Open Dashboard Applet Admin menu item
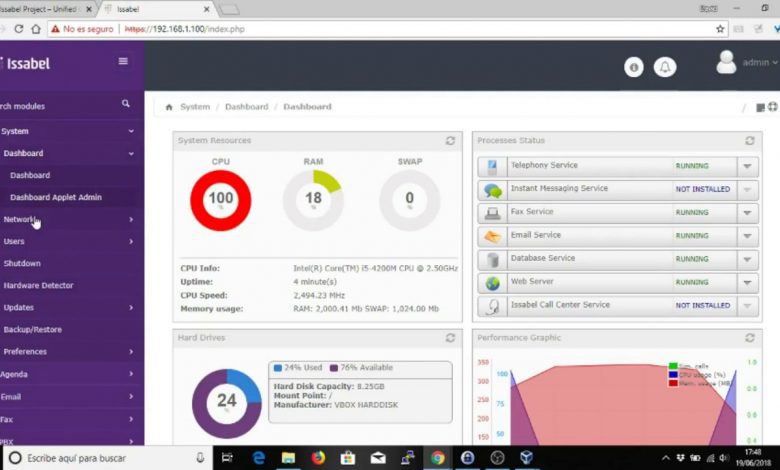 click(56, 197)
